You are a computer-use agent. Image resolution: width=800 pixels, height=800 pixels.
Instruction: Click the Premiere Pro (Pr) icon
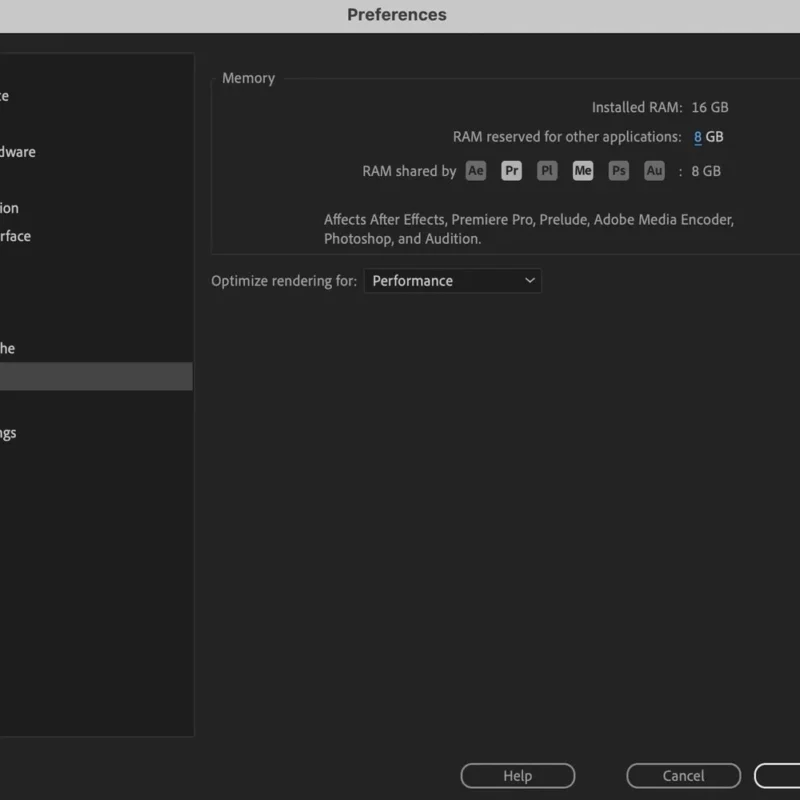click(511, 171)
